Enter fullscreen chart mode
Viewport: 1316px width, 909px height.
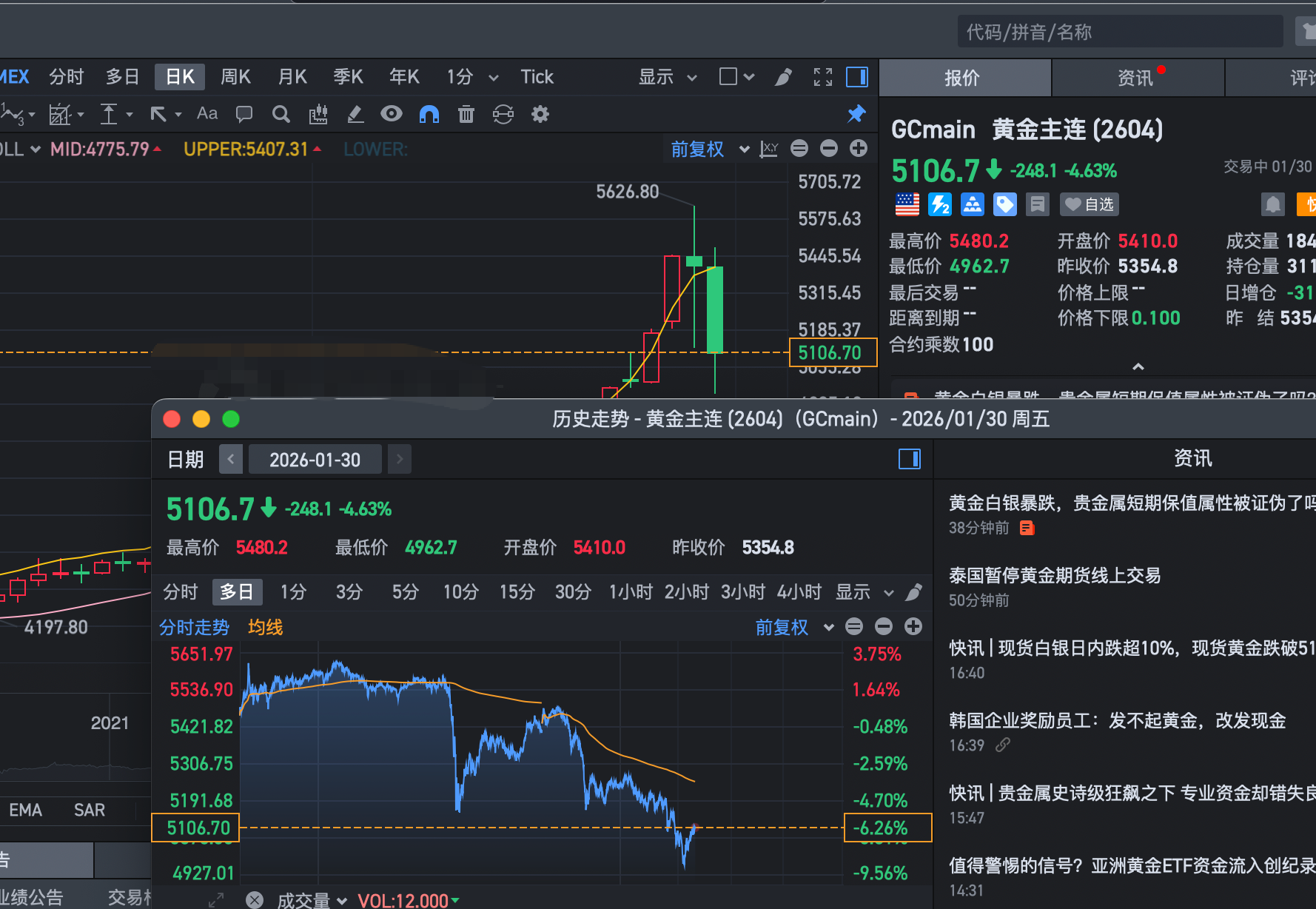point(822,77)
